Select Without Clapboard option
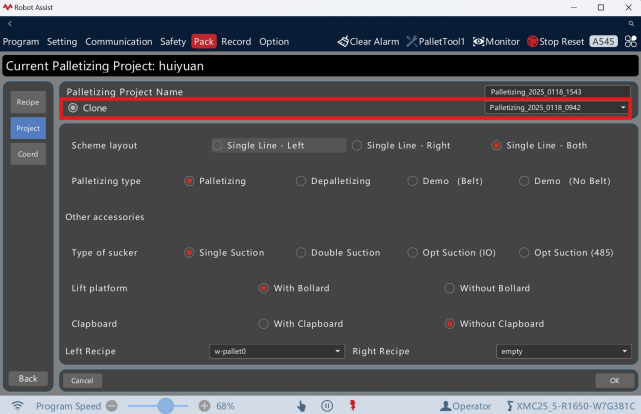Screen dimensions: 641x414 coord(450,324)
